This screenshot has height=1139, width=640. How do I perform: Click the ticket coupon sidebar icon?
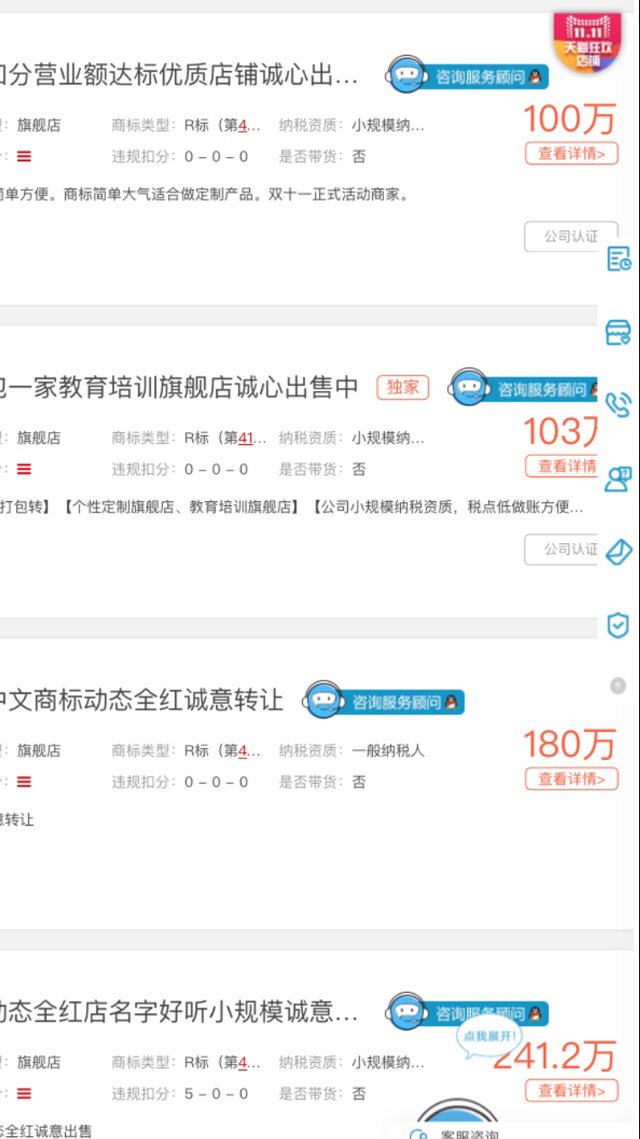619,552
